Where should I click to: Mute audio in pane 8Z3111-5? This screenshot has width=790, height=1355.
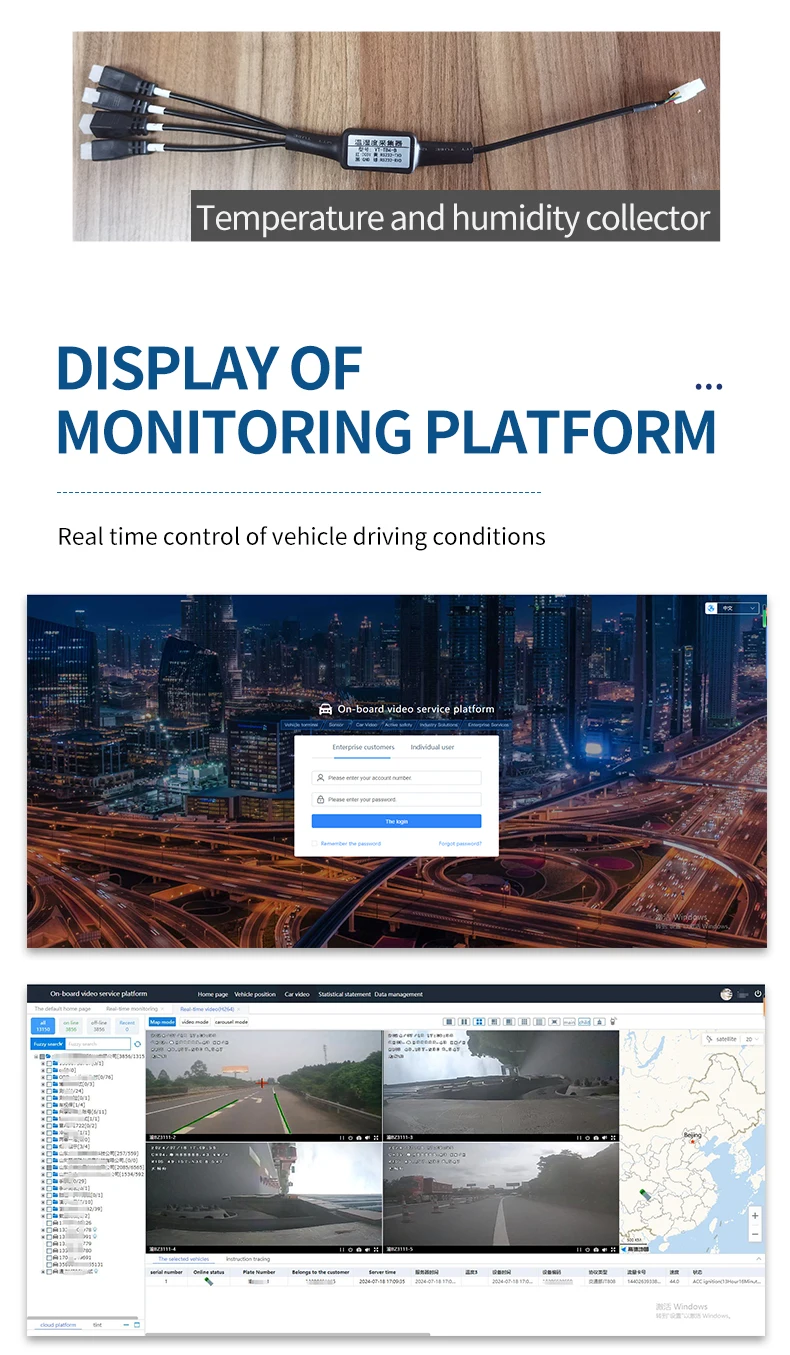coord(605,1249)
